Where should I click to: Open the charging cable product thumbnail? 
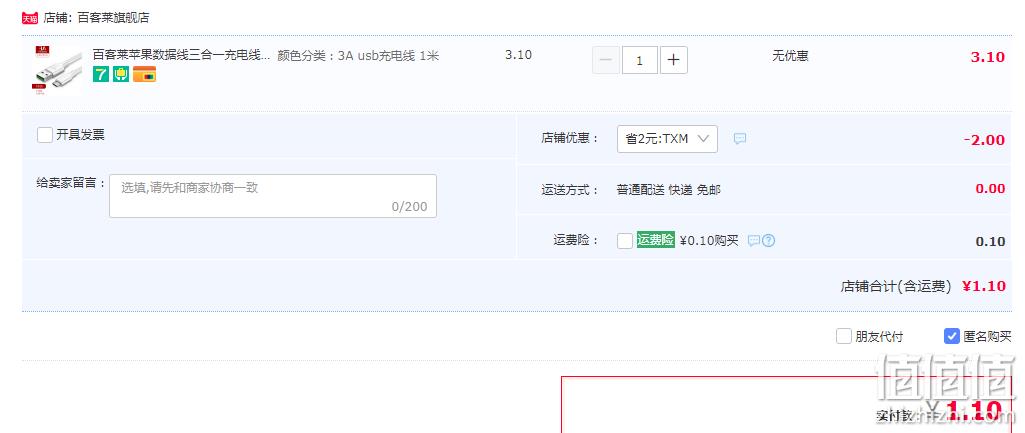(58, 69)
